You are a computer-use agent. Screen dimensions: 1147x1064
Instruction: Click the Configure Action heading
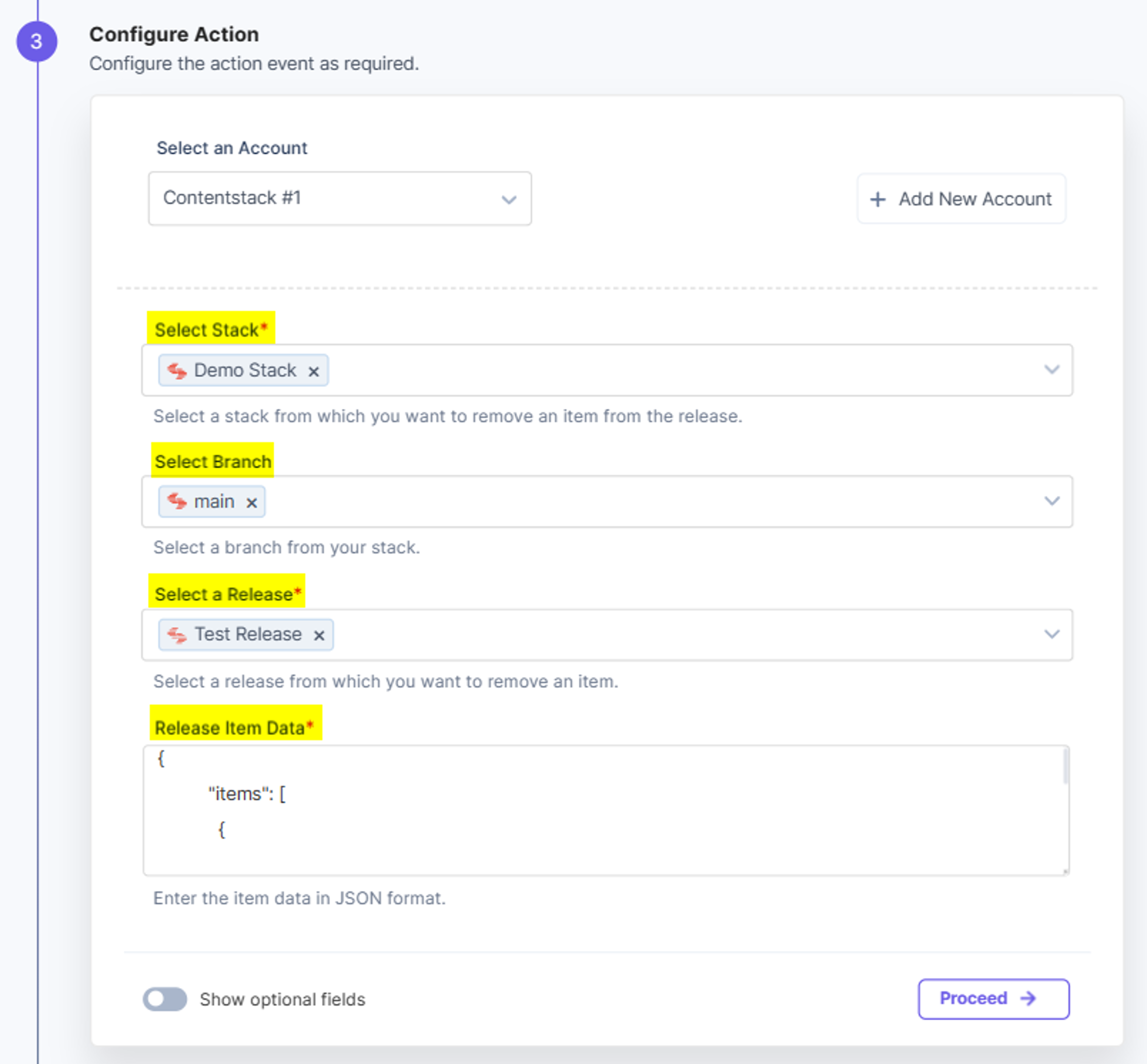(x=174, y=35)
